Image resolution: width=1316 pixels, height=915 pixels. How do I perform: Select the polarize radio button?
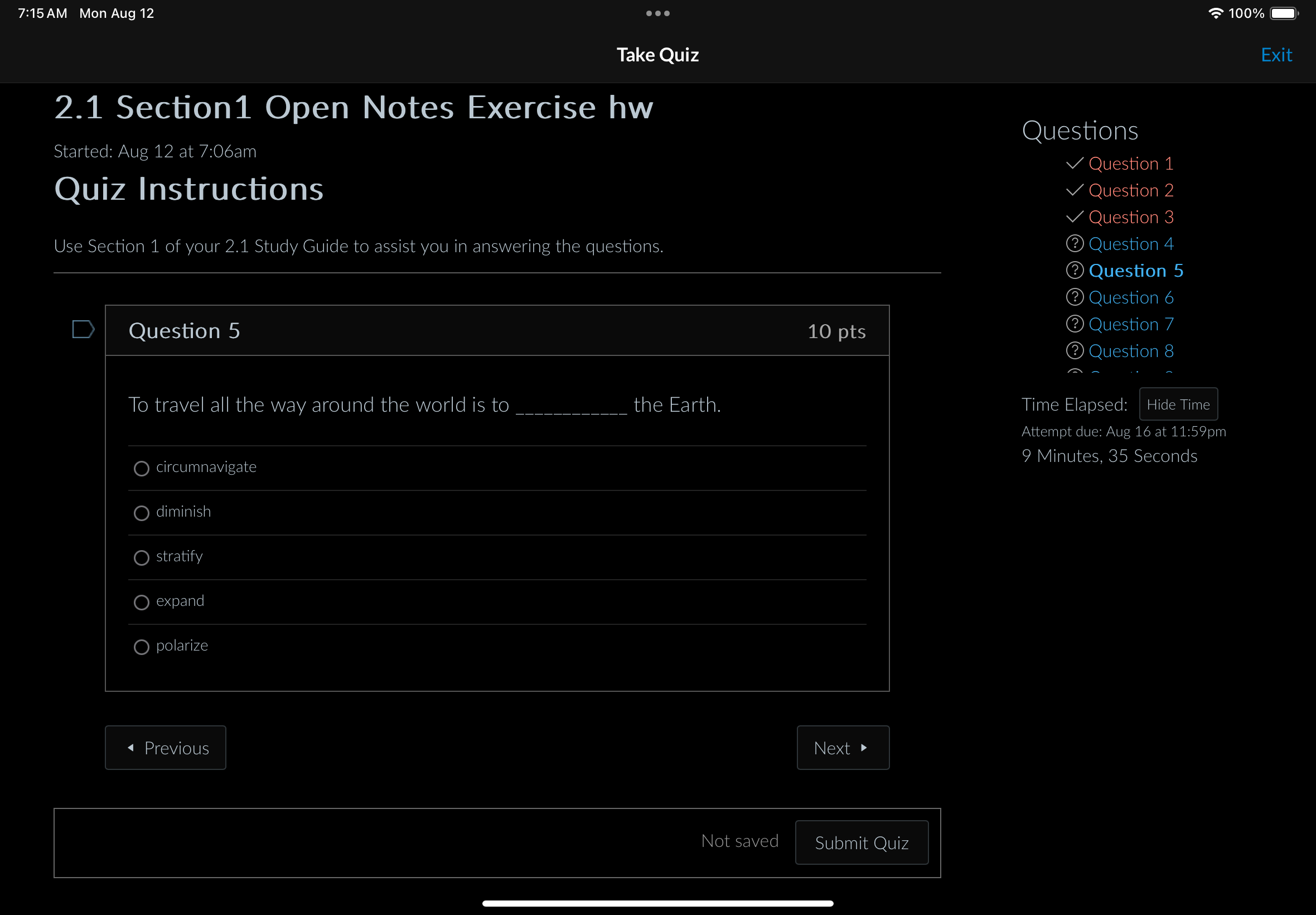(x=142, y=646)
